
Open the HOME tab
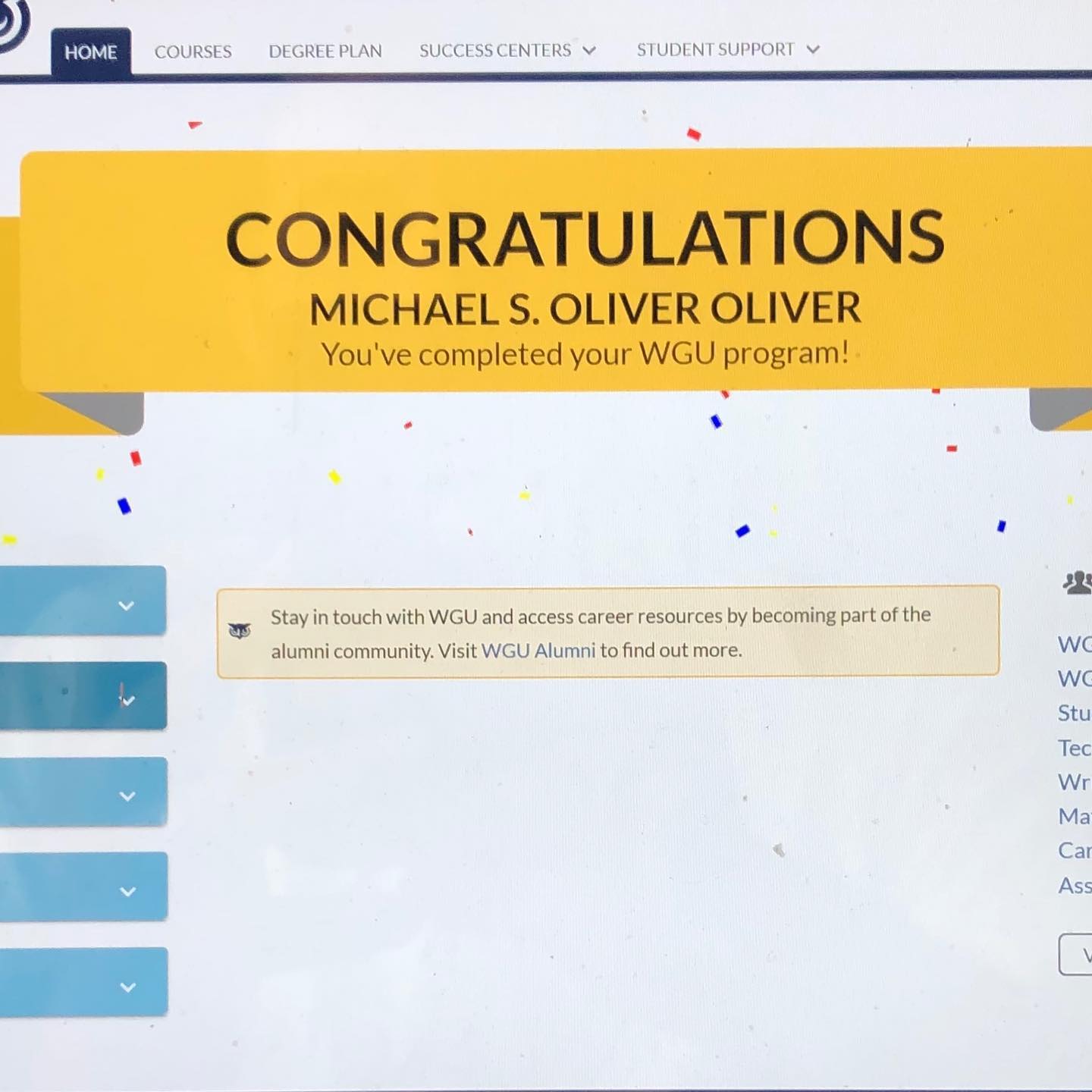coord(91,52)
